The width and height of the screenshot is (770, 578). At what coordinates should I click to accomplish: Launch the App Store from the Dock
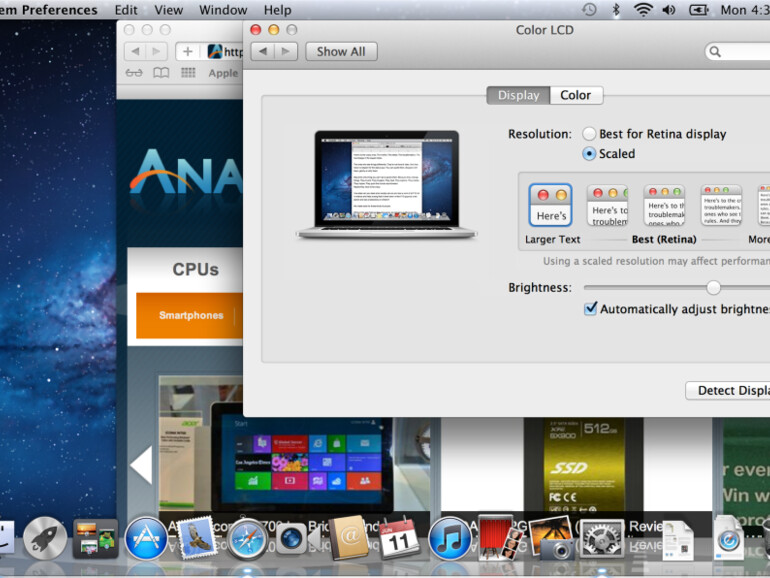[146, 539]
